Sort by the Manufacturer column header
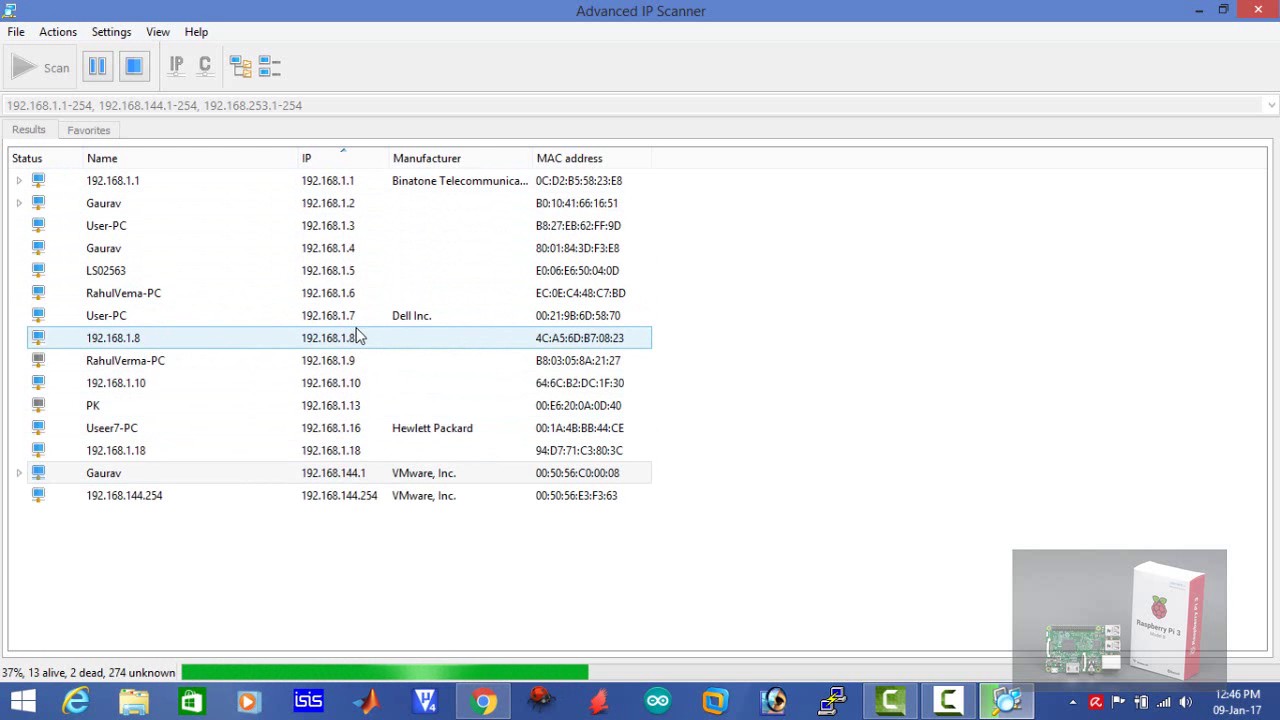This screenshot has width=1280, height=720. pos(460,158)
